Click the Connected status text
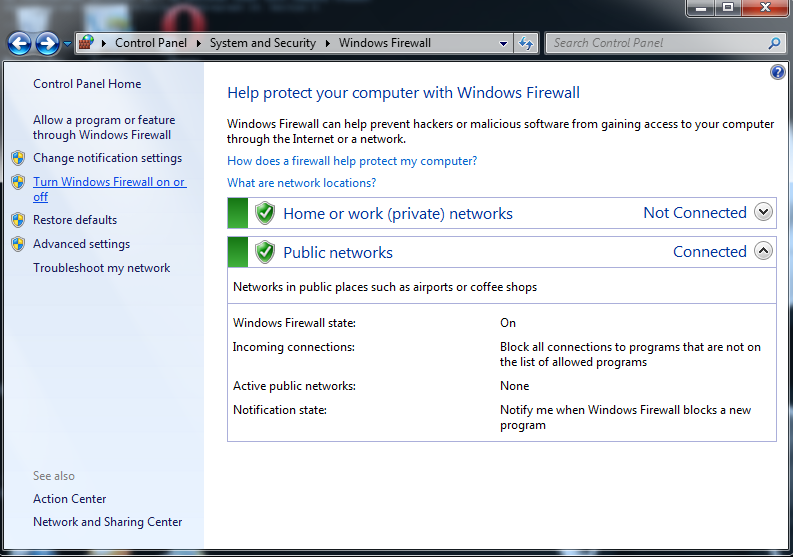Image resolution: width=793 pixels, height=557 pixels. coord(710,252)
